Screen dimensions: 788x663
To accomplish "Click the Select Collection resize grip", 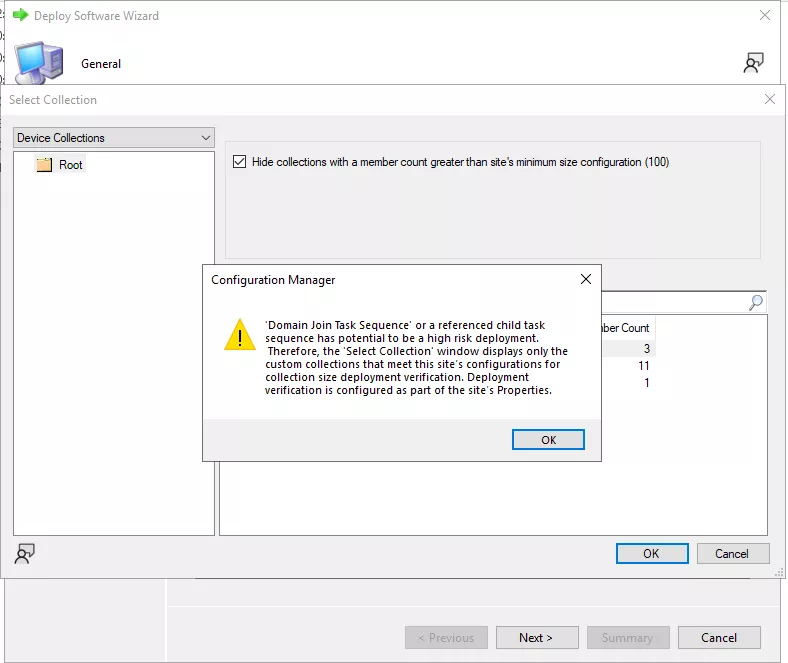I will point(779,573).
